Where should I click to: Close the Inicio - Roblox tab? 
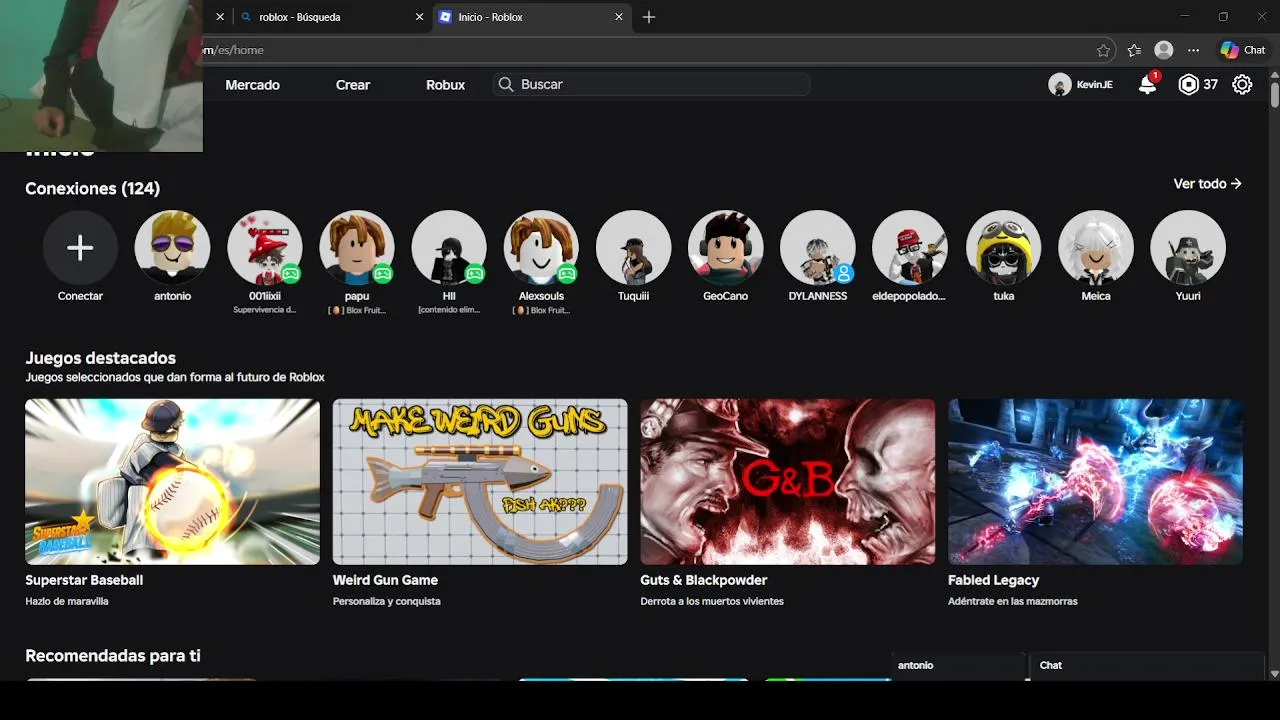619,17
